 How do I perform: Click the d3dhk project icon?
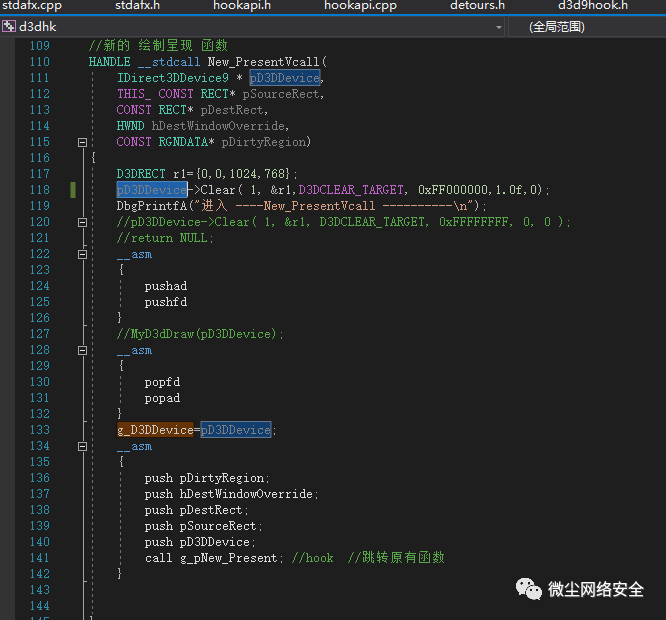pyautogui.click(x=8, y=27)
